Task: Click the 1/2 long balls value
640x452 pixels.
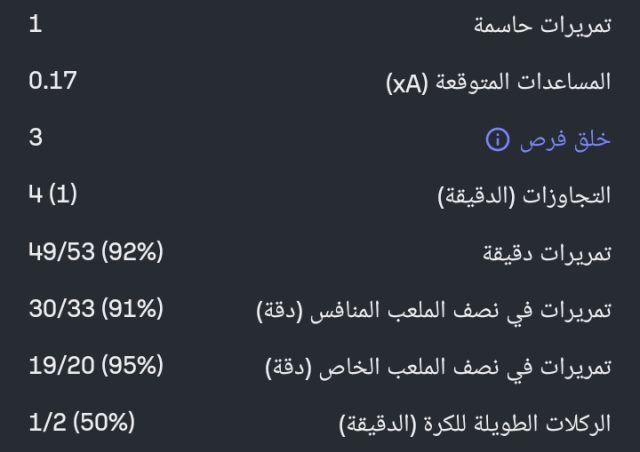Action: pos(43,423)
